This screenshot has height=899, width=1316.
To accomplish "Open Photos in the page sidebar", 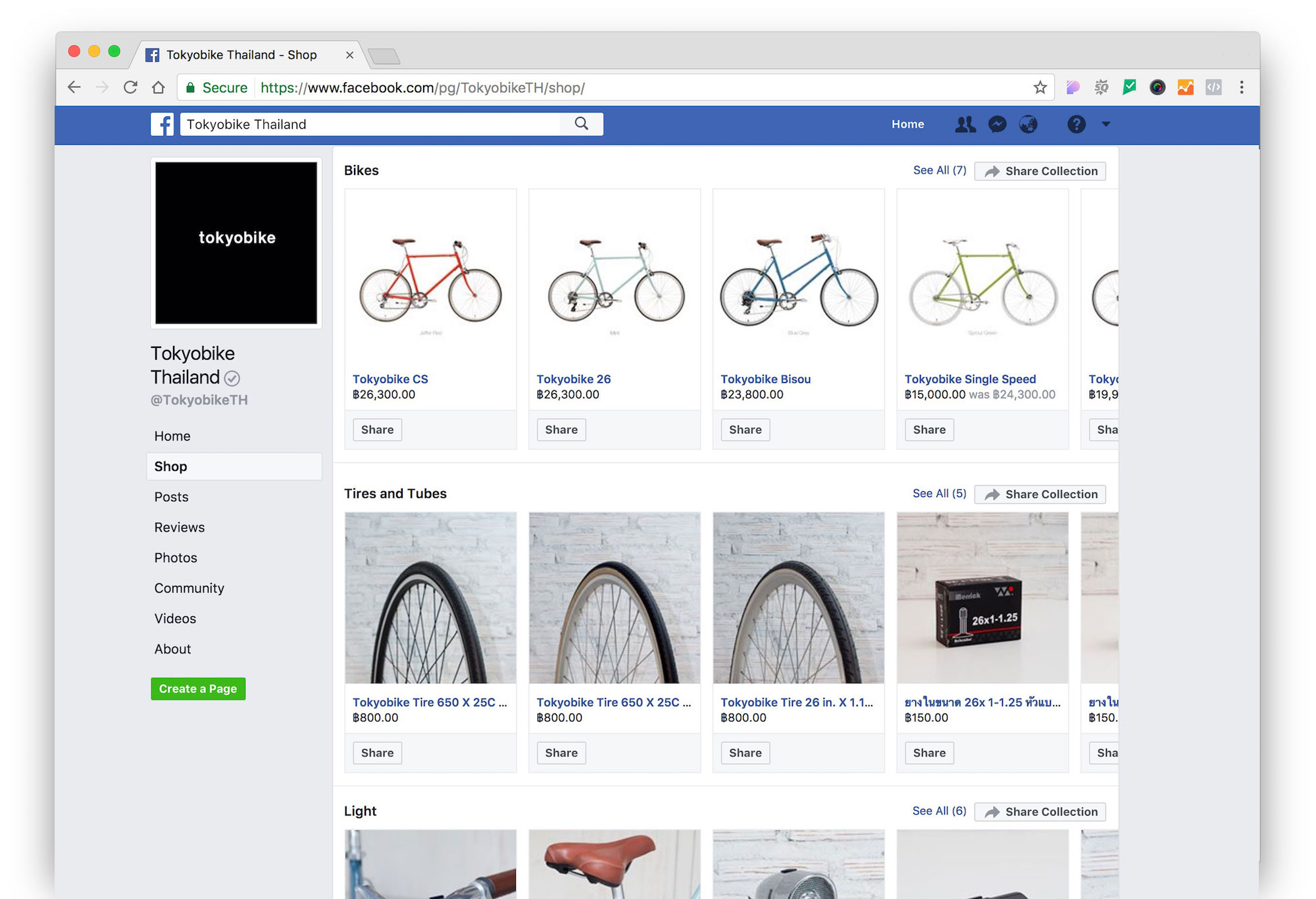I will coord(176,558).
